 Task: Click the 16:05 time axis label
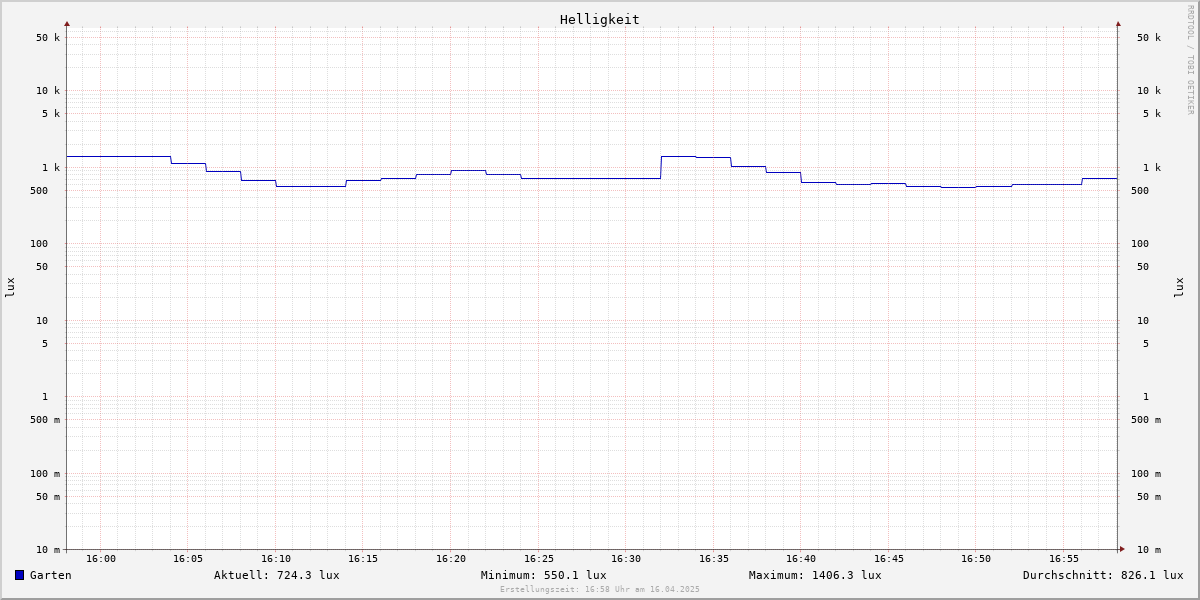[x=188, y=559]
